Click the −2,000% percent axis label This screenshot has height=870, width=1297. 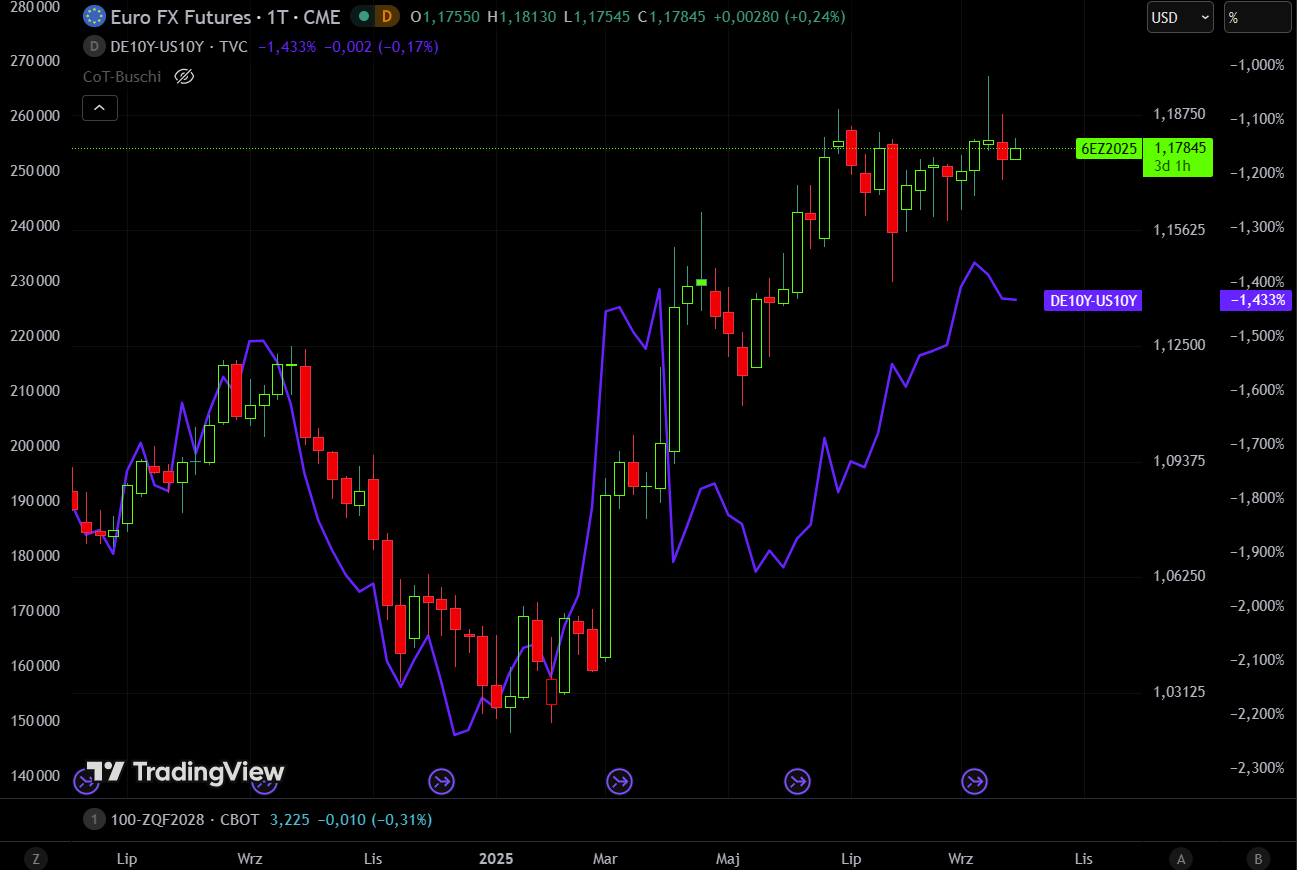click(1255, 606)
